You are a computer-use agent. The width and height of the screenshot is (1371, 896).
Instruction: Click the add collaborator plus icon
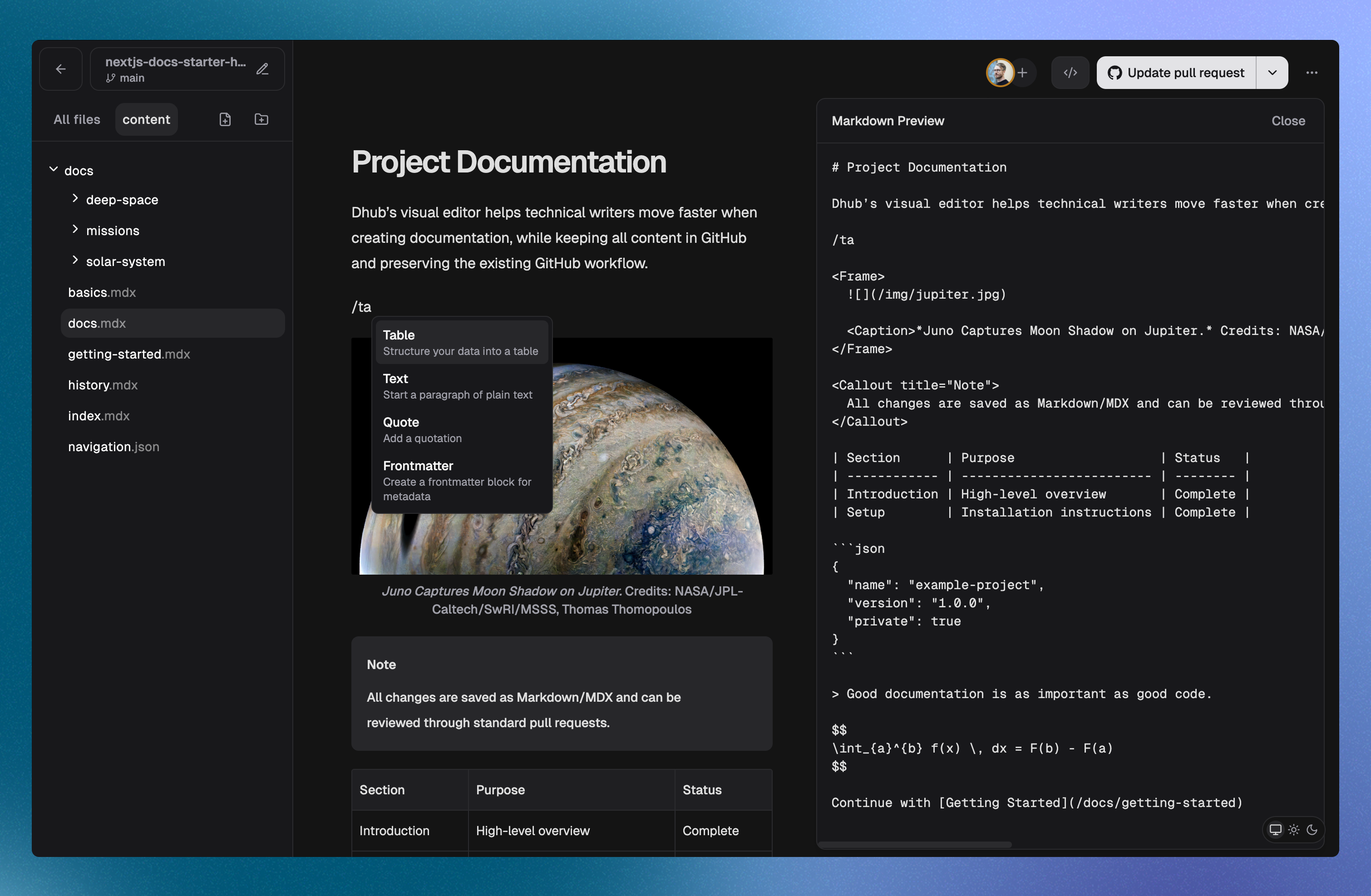(x=1022, y=73)
